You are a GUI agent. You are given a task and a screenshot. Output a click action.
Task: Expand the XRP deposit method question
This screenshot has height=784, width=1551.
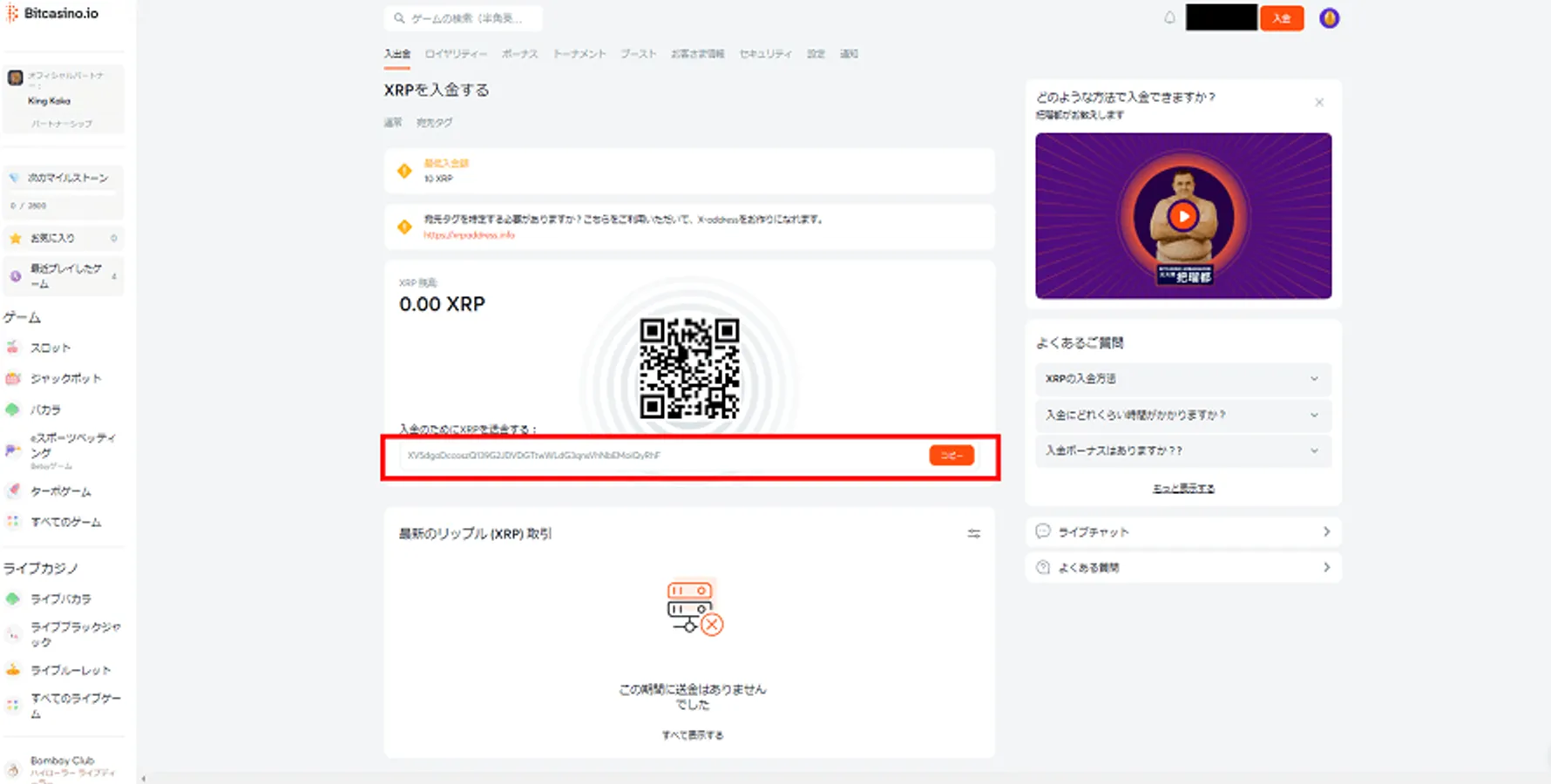(x=1183, y=379)
